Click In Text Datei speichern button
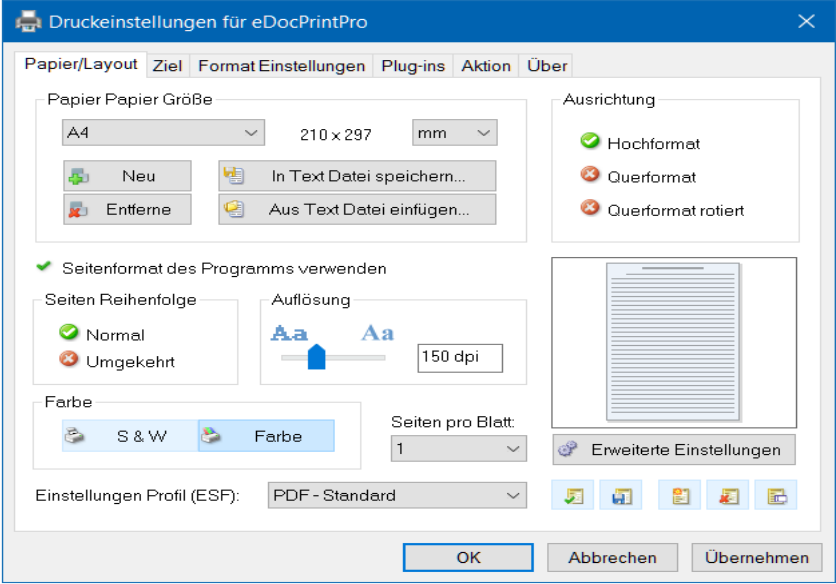Image resolution: width=836 pixels, height=584 pixels. click(x=357, y=176)
